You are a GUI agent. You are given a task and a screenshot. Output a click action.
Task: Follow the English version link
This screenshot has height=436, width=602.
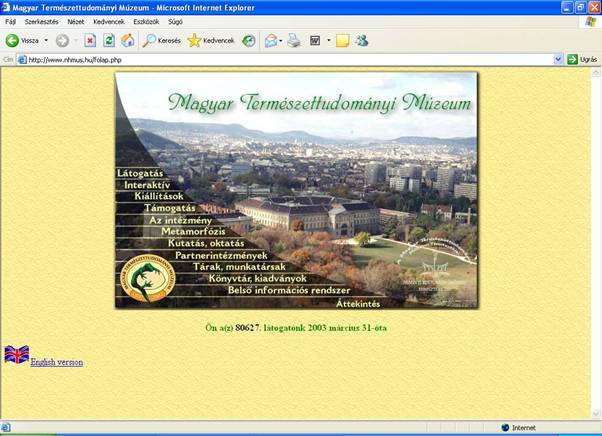click(56, 362)
